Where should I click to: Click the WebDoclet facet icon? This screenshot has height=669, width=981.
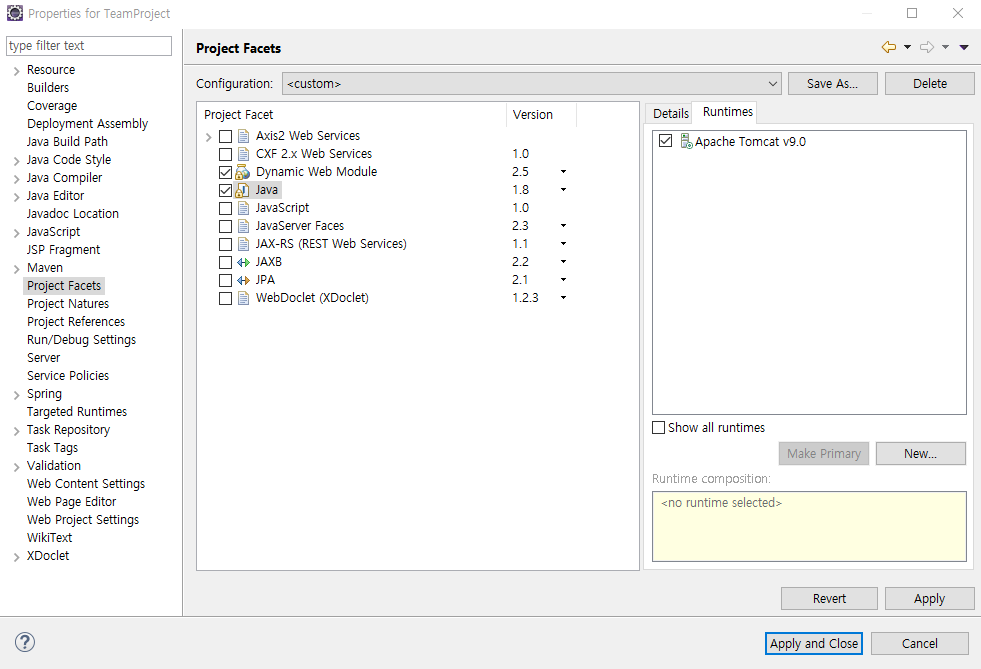[243, 299]
